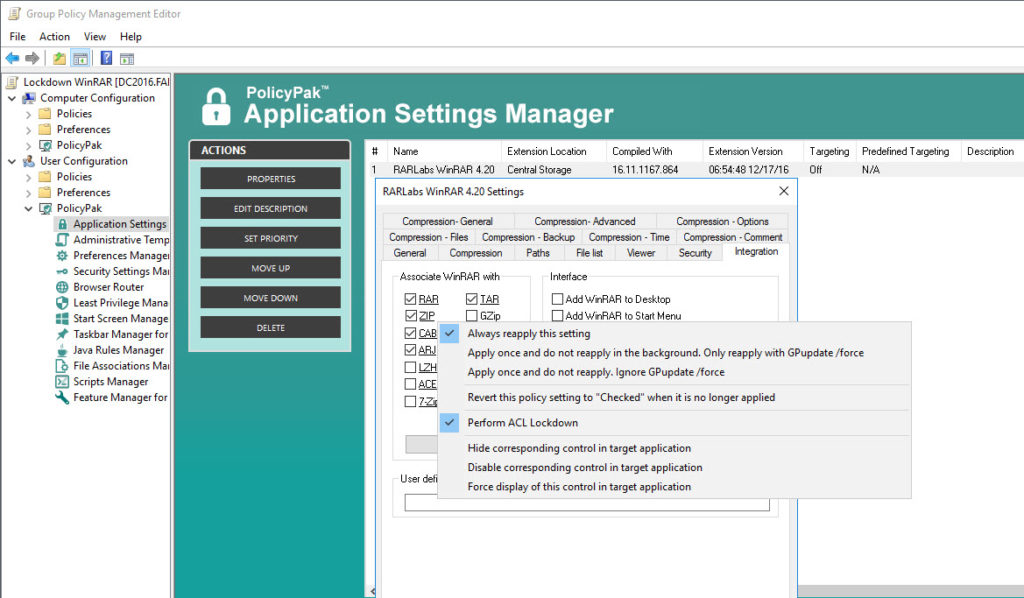Collapse the User Configuration node

pos(12,161)
